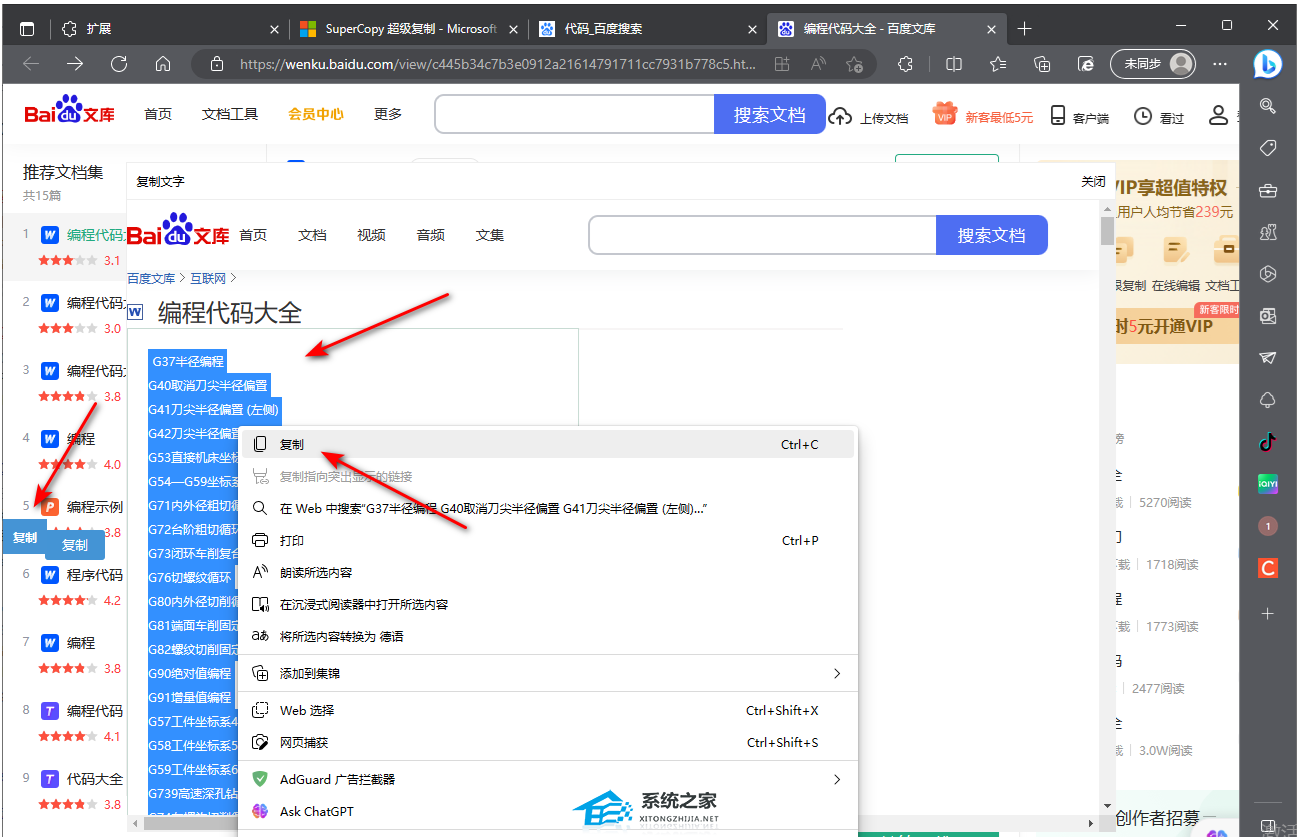Open the Bing chat sidebar icon
The width and height of the screenshot is (1297, 837).
(x=1267, y=64)
